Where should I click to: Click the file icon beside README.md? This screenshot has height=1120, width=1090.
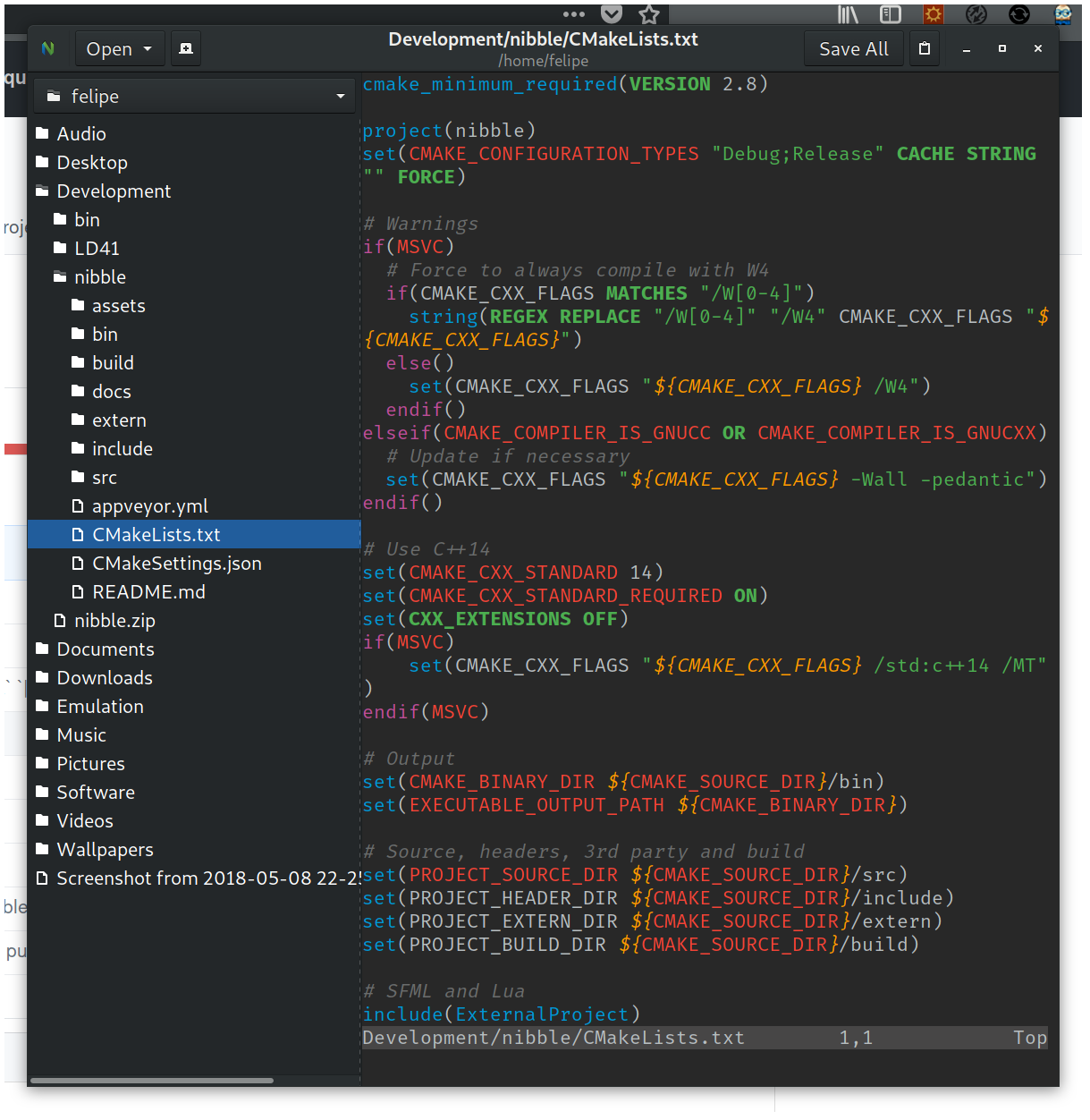tap(78, 592)
